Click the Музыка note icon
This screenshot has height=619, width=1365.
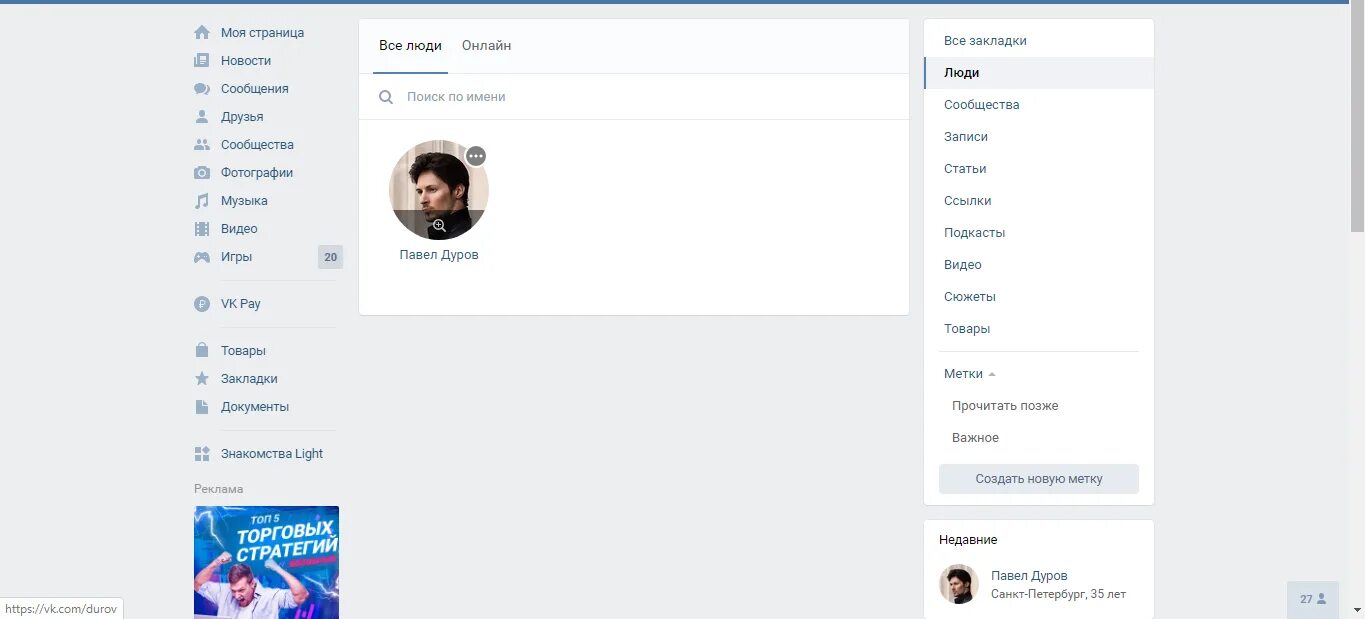[202, 201]
